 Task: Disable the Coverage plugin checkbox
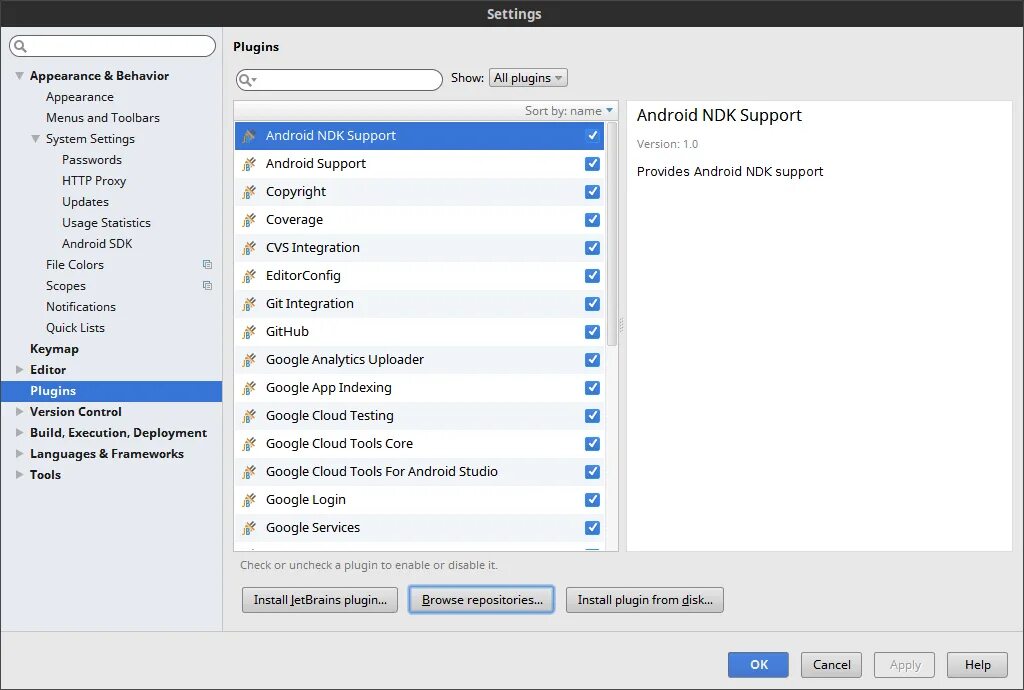click(x=592, y=220)
